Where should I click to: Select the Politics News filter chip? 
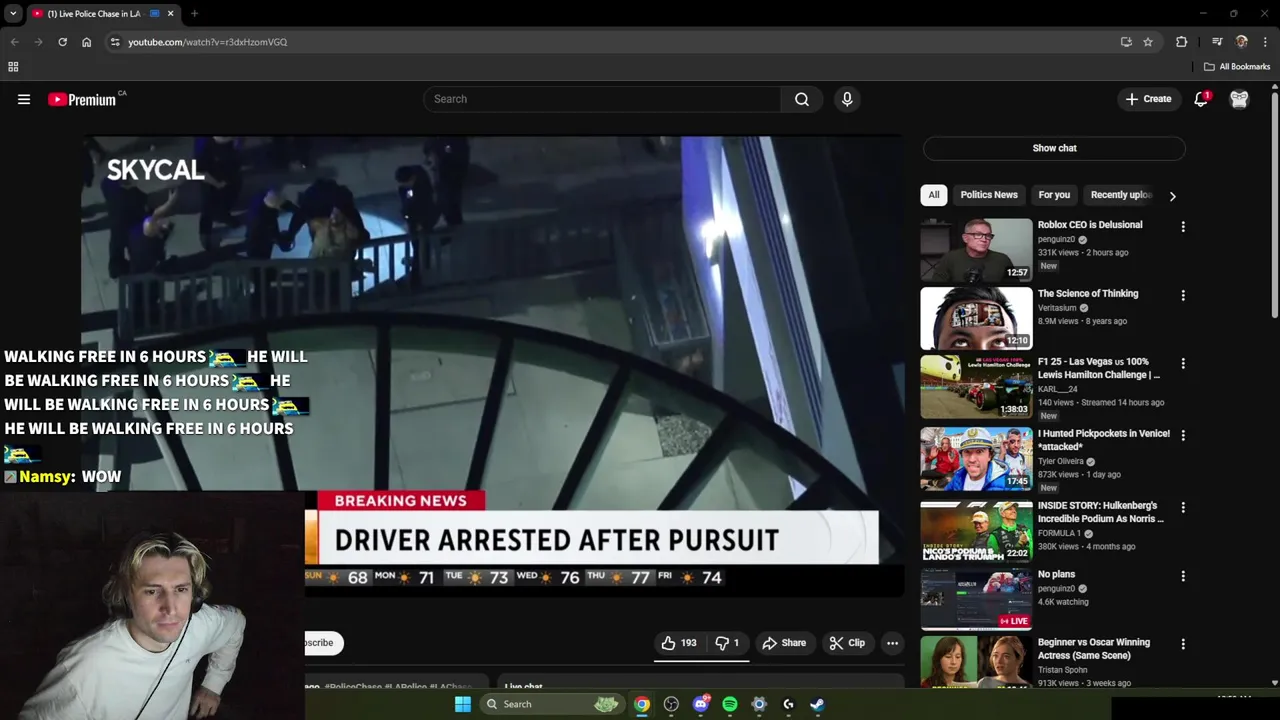click(x=989, y=195)
